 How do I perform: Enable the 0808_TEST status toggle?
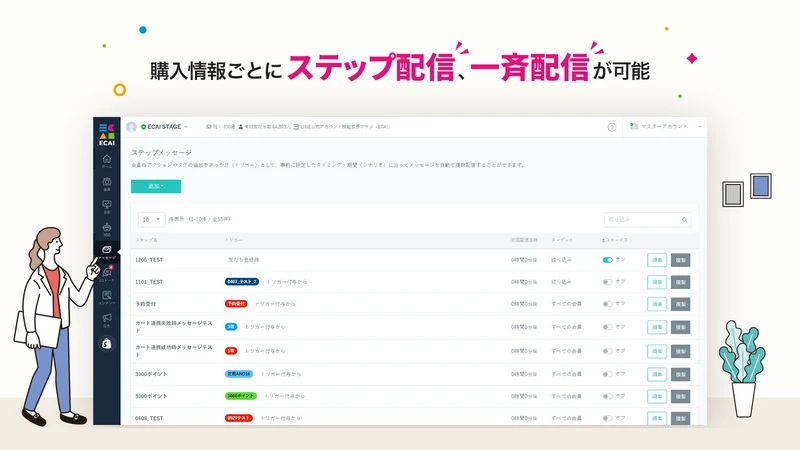pos(607,418)
